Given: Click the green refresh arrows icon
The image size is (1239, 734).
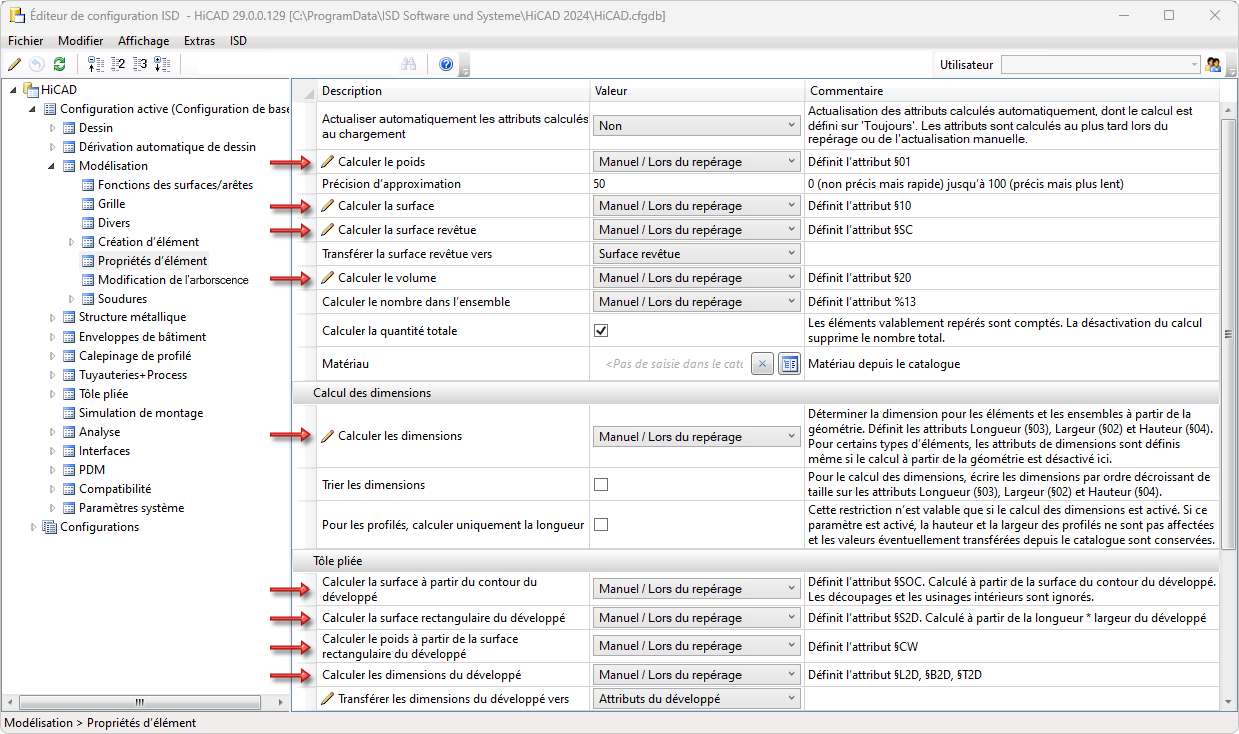Looking at the screenshot, I should 59,64.
